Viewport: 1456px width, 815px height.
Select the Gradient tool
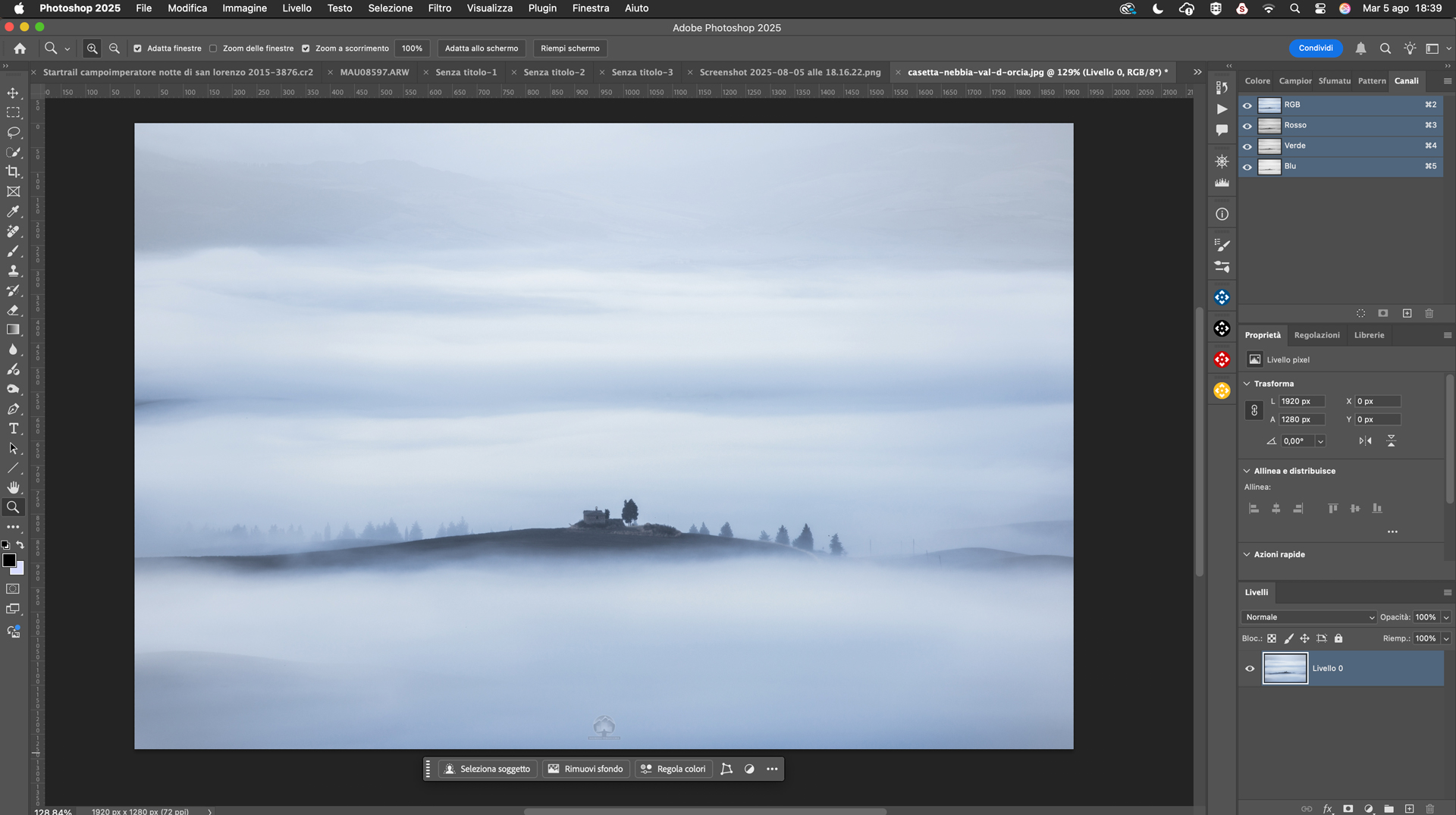coord(14,330)
